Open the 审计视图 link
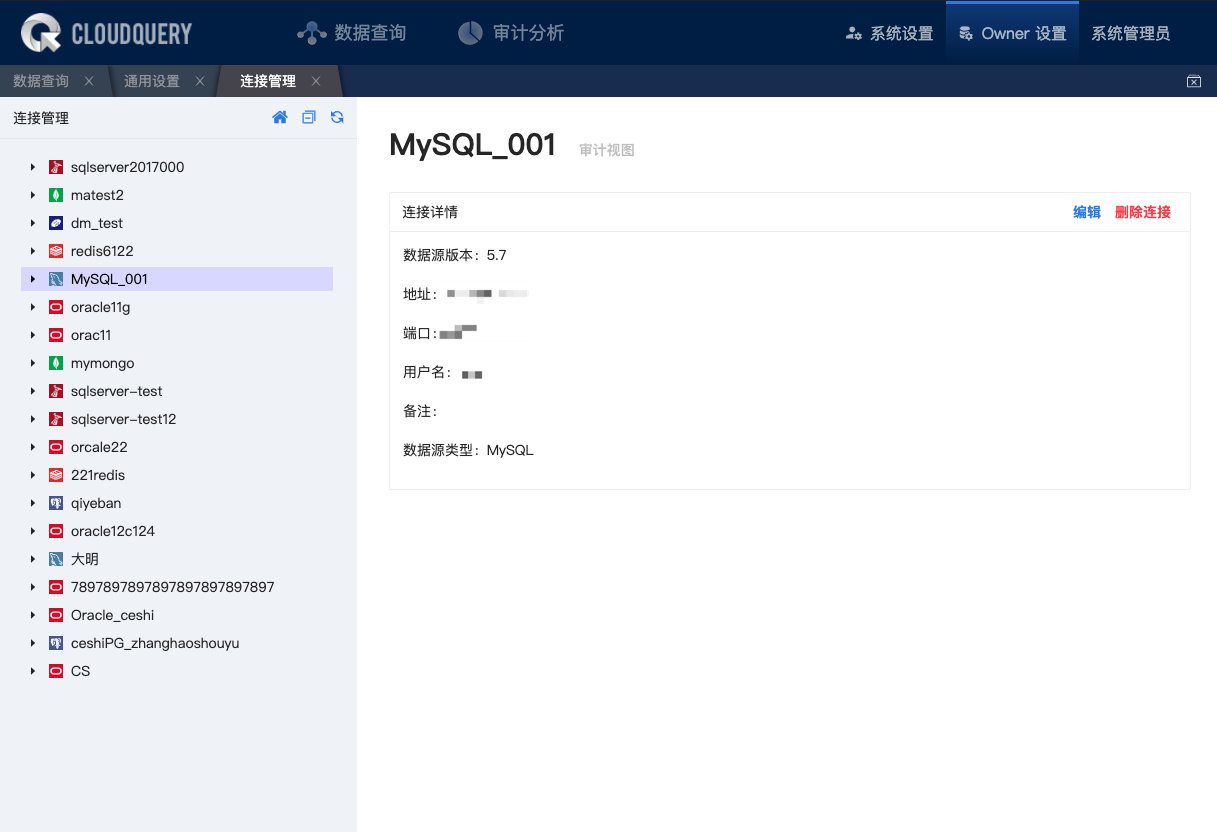 click(607, 150)
